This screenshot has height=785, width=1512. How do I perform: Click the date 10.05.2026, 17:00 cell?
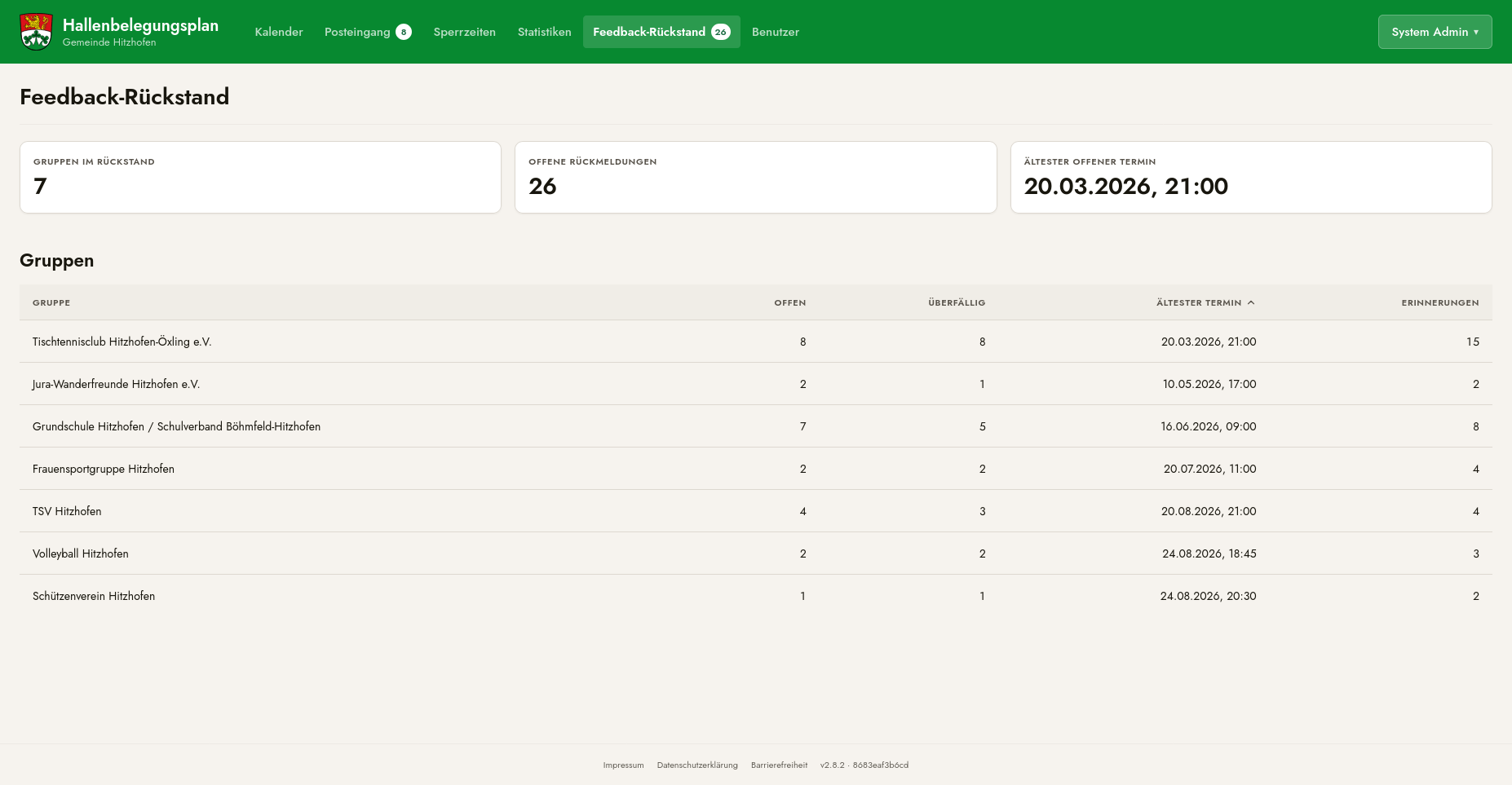pos(1209,384)
